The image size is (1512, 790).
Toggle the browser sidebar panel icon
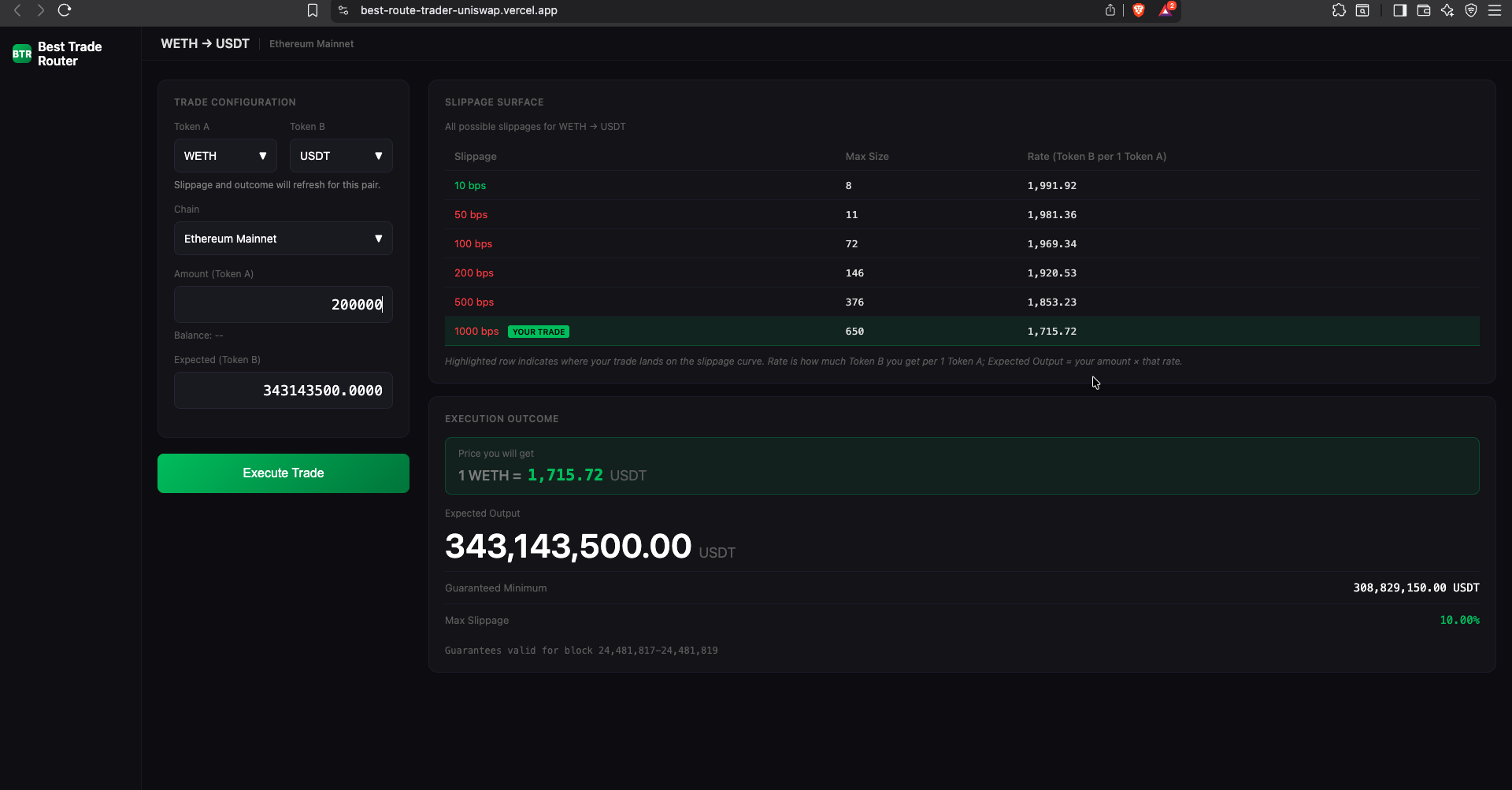pos(1400,10)
